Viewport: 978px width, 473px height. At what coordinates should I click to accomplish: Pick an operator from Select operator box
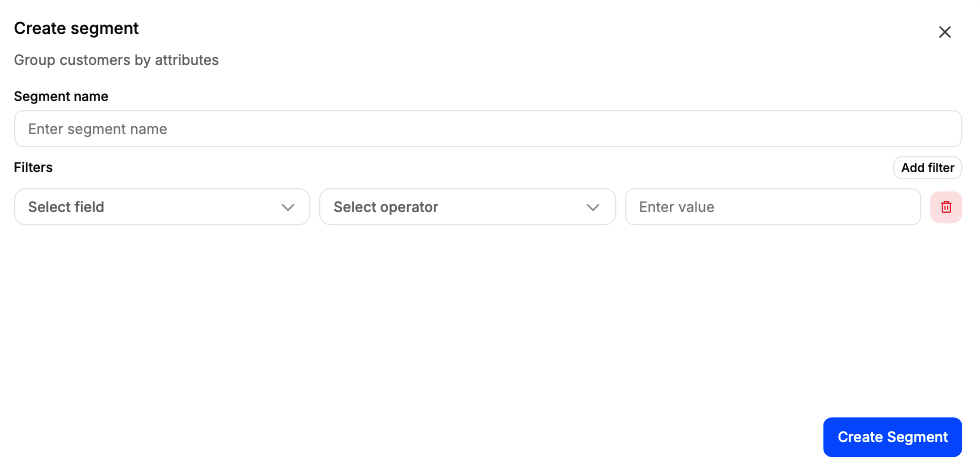[x=468, y=207]
